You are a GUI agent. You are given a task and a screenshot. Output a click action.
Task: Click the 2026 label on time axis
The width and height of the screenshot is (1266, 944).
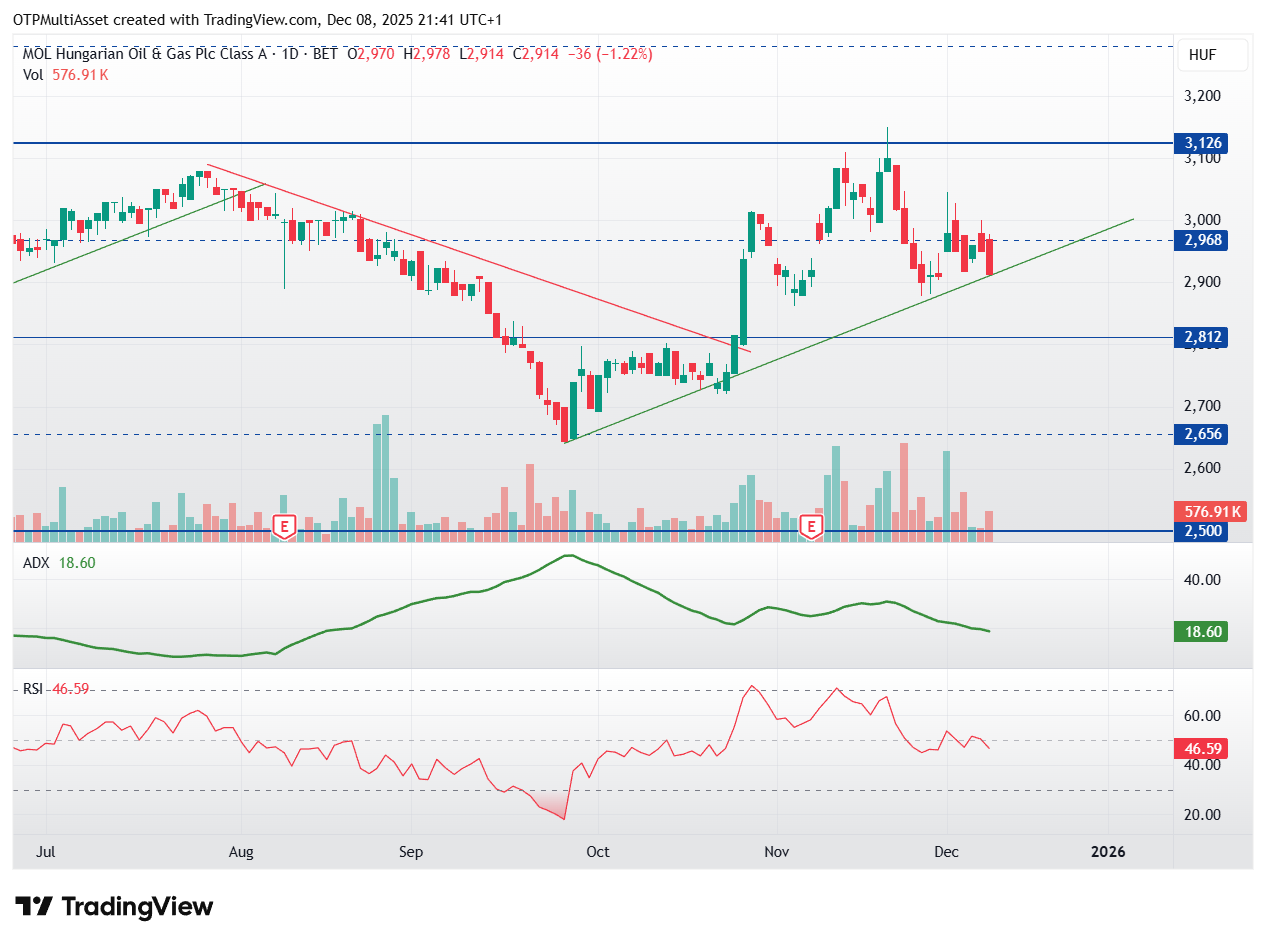(1108, 852)
